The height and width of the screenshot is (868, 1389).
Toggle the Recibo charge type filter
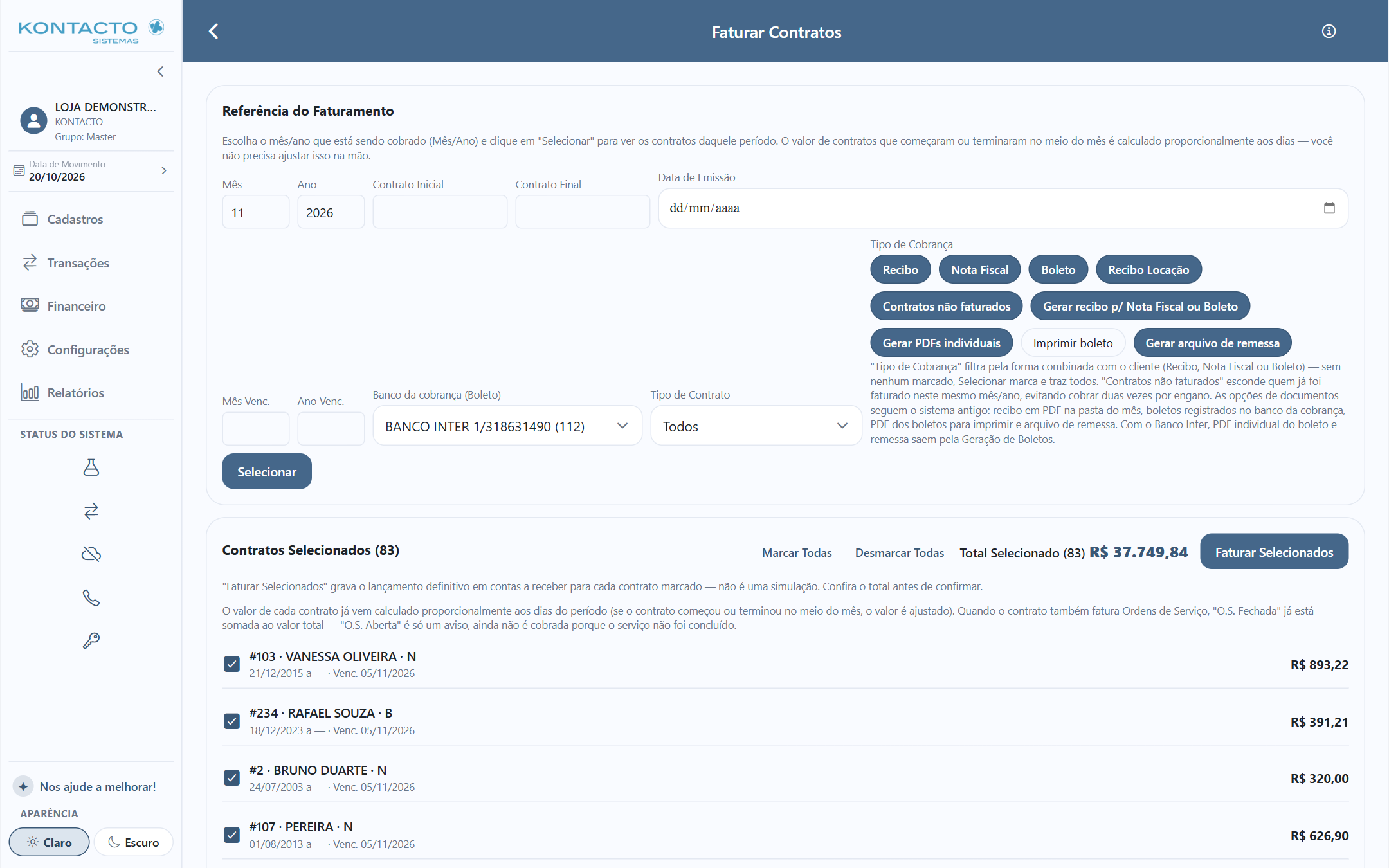900,269
